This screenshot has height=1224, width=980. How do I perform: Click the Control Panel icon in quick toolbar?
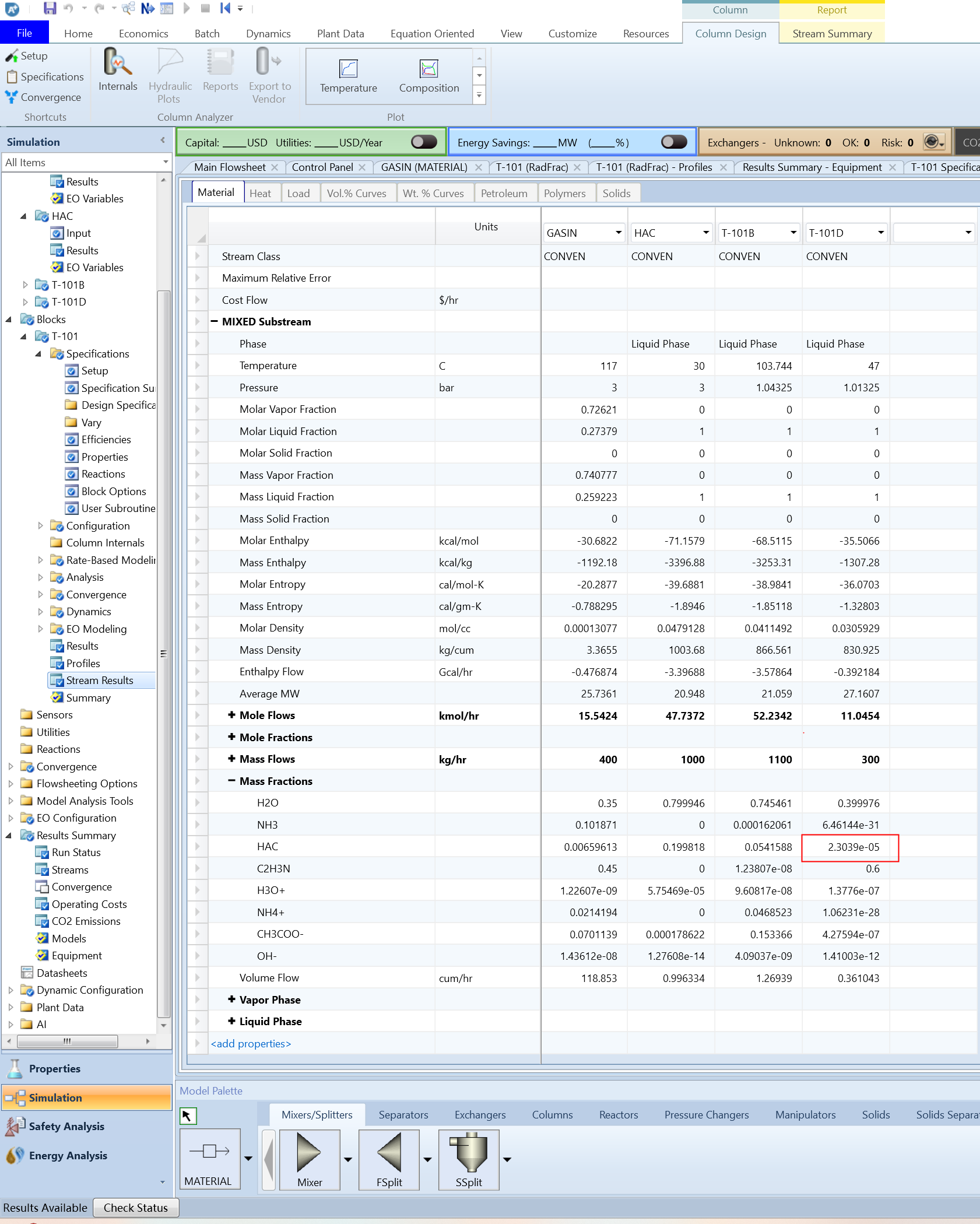point(167,8)
